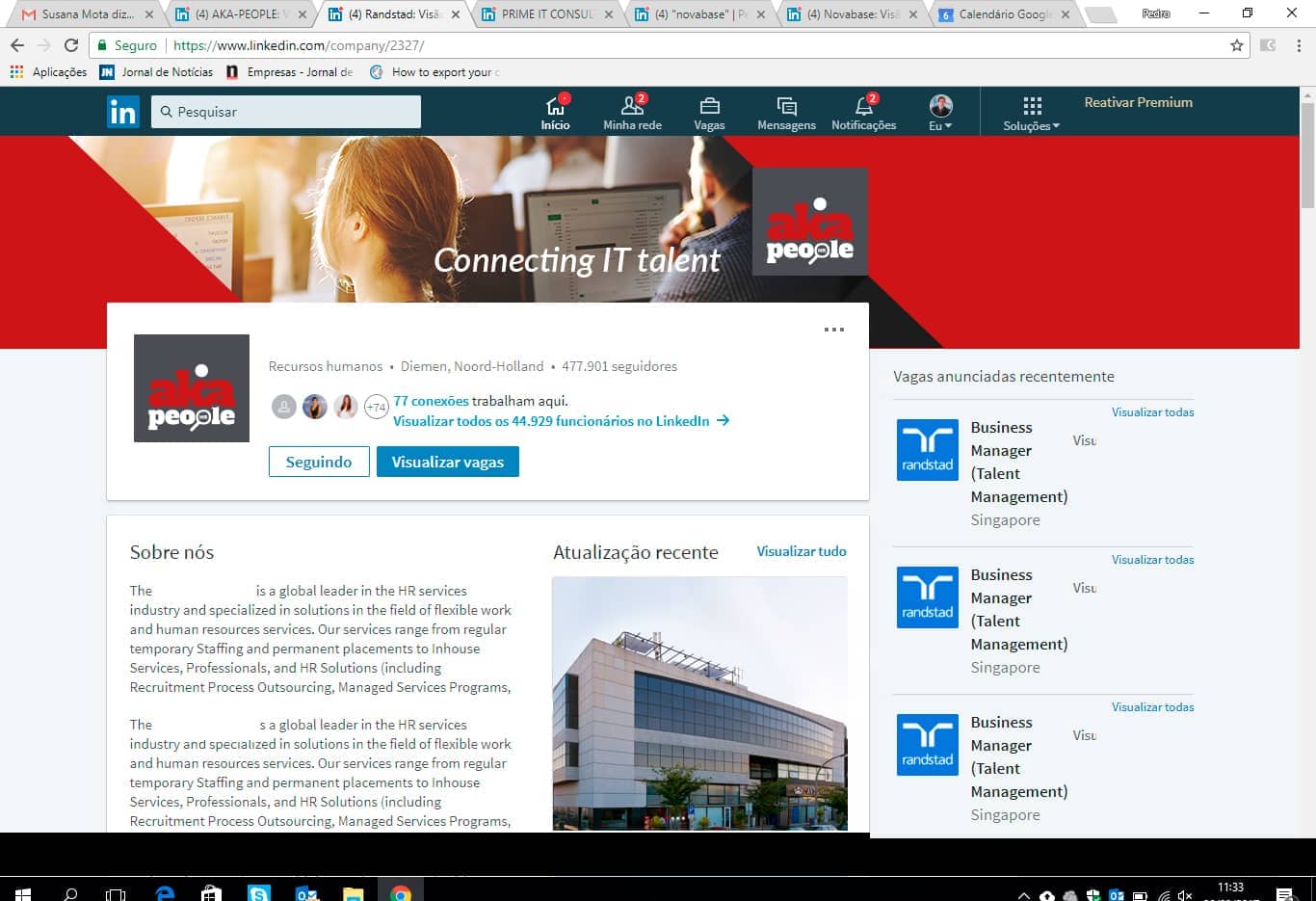Open Microsoft Store from taskbar

(211, 893)
